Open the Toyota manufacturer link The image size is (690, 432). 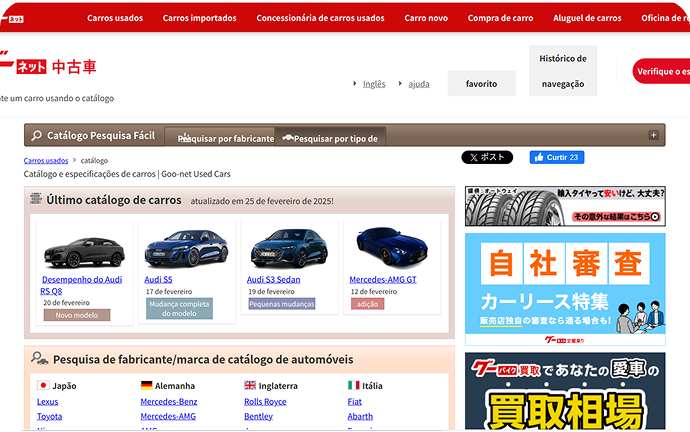pos(49,416)
